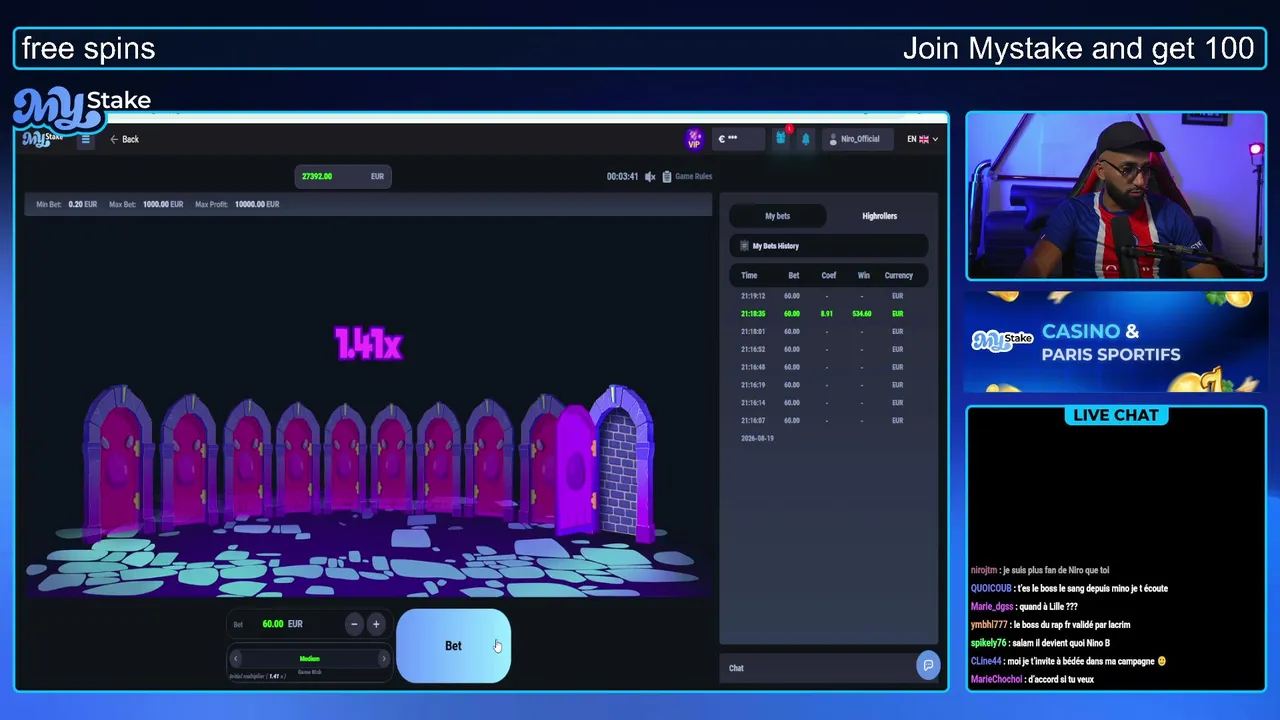Click the Currency column header
The width and height of the screenshot is (1280, 720).
tap(898, 275)
